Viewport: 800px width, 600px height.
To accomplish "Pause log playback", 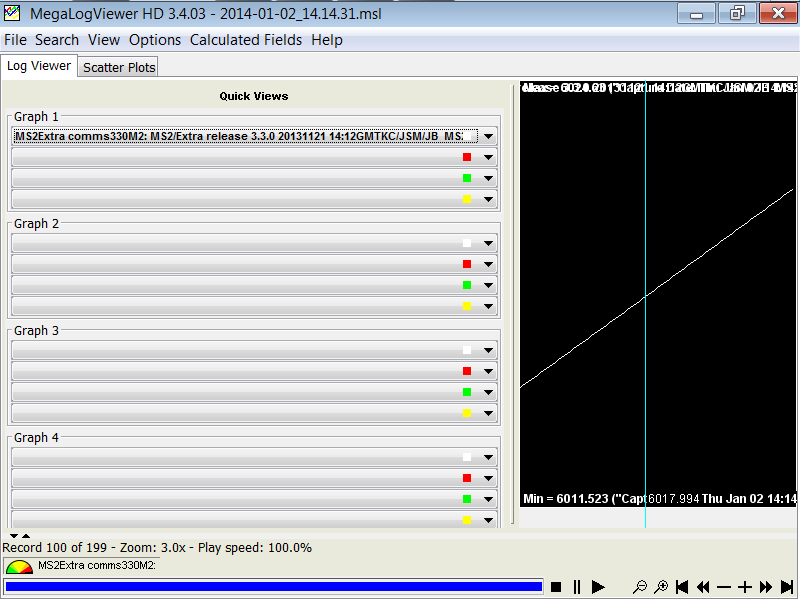I will click(577, 587).
